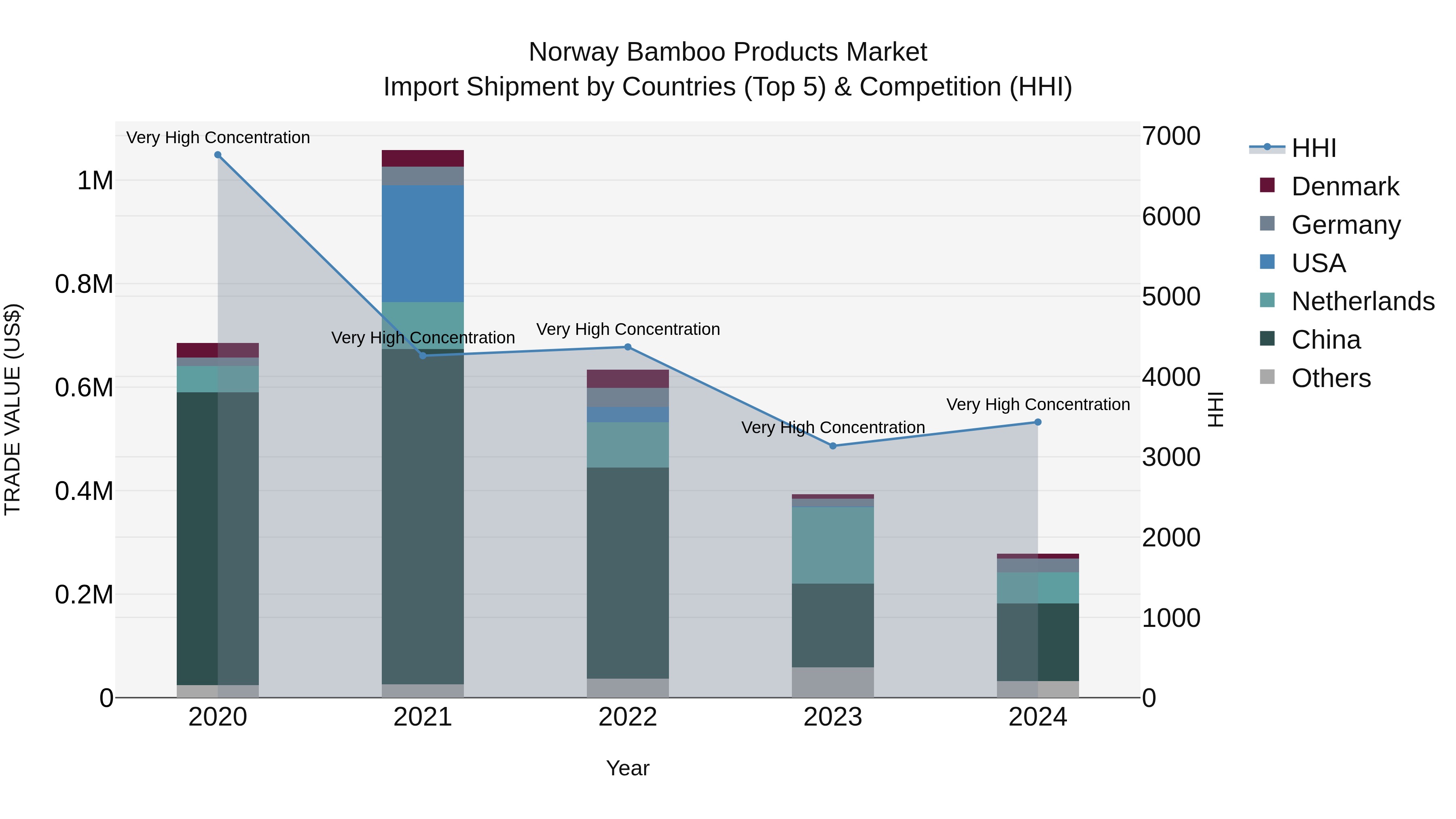This screenshot has height=819, width=1456.
Task: Click the HHI data point for 2021
Action: 423,356
